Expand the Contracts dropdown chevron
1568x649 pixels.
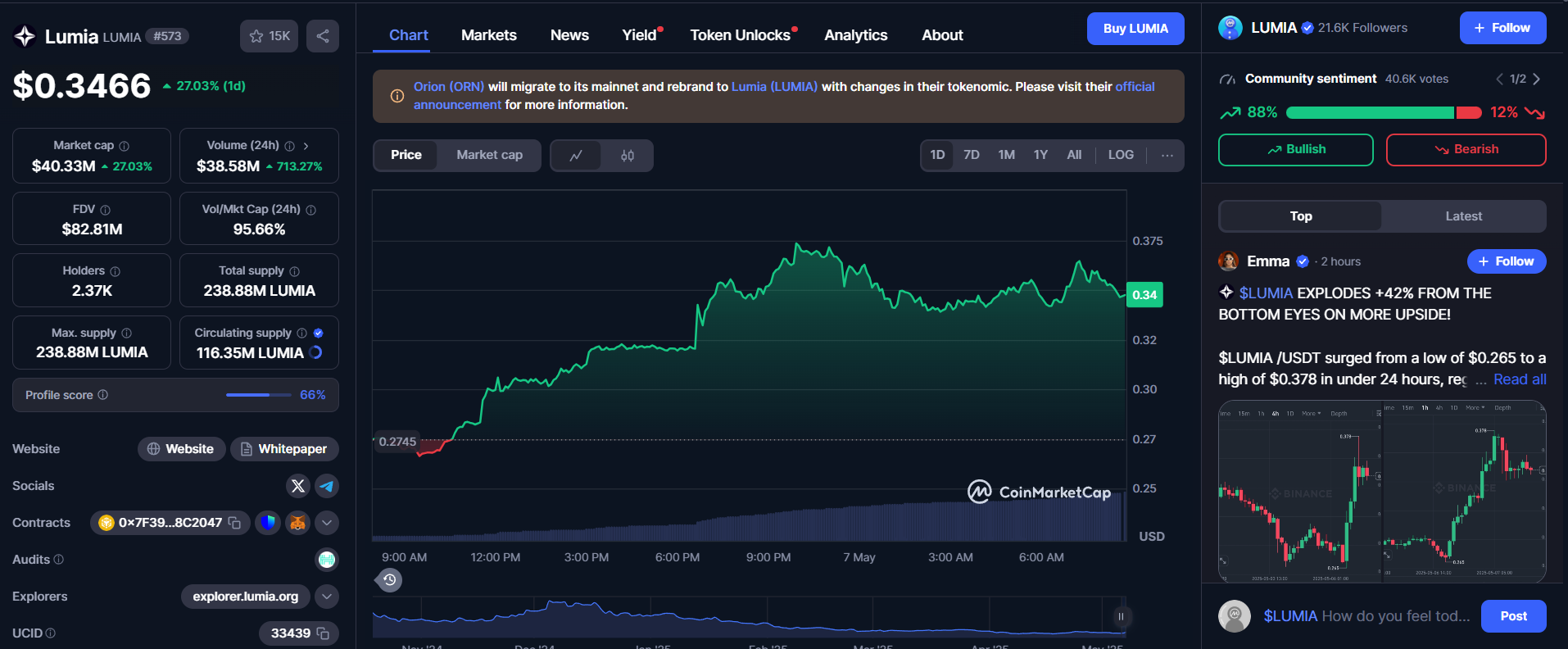point(327,523)
